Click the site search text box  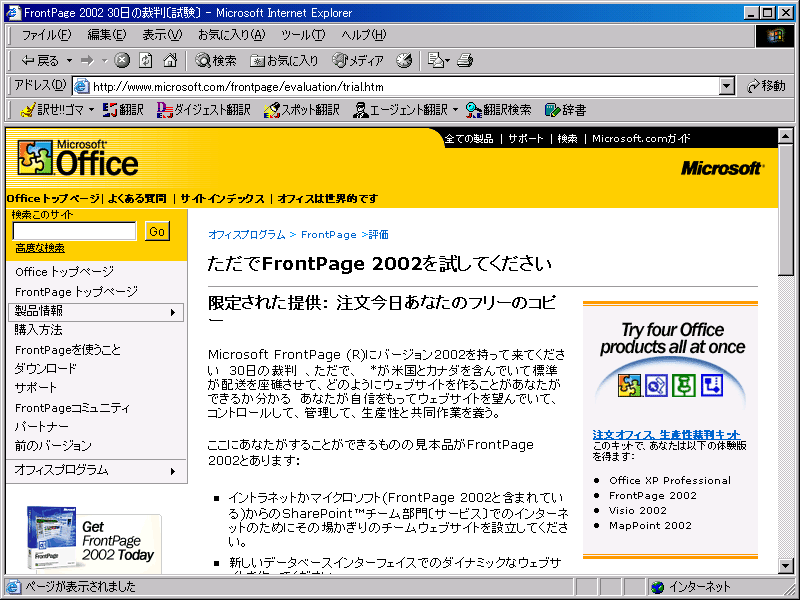(74, 231)
